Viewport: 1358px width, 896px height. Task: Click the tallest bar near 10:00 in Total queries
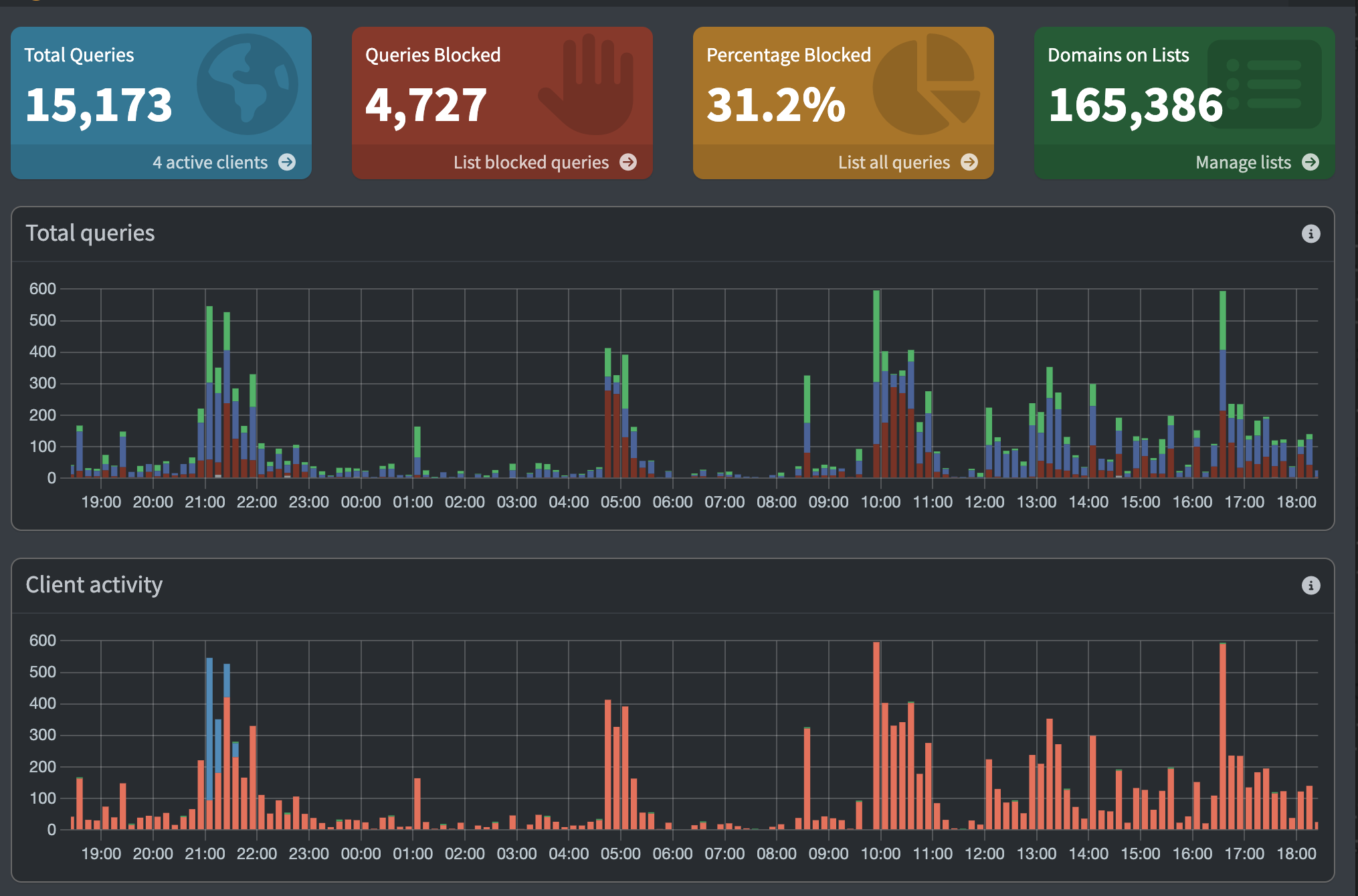click(876, 381)
